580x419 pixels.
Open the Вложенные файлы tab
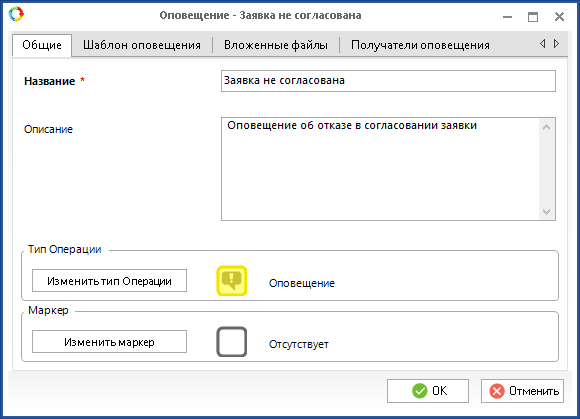276,45
